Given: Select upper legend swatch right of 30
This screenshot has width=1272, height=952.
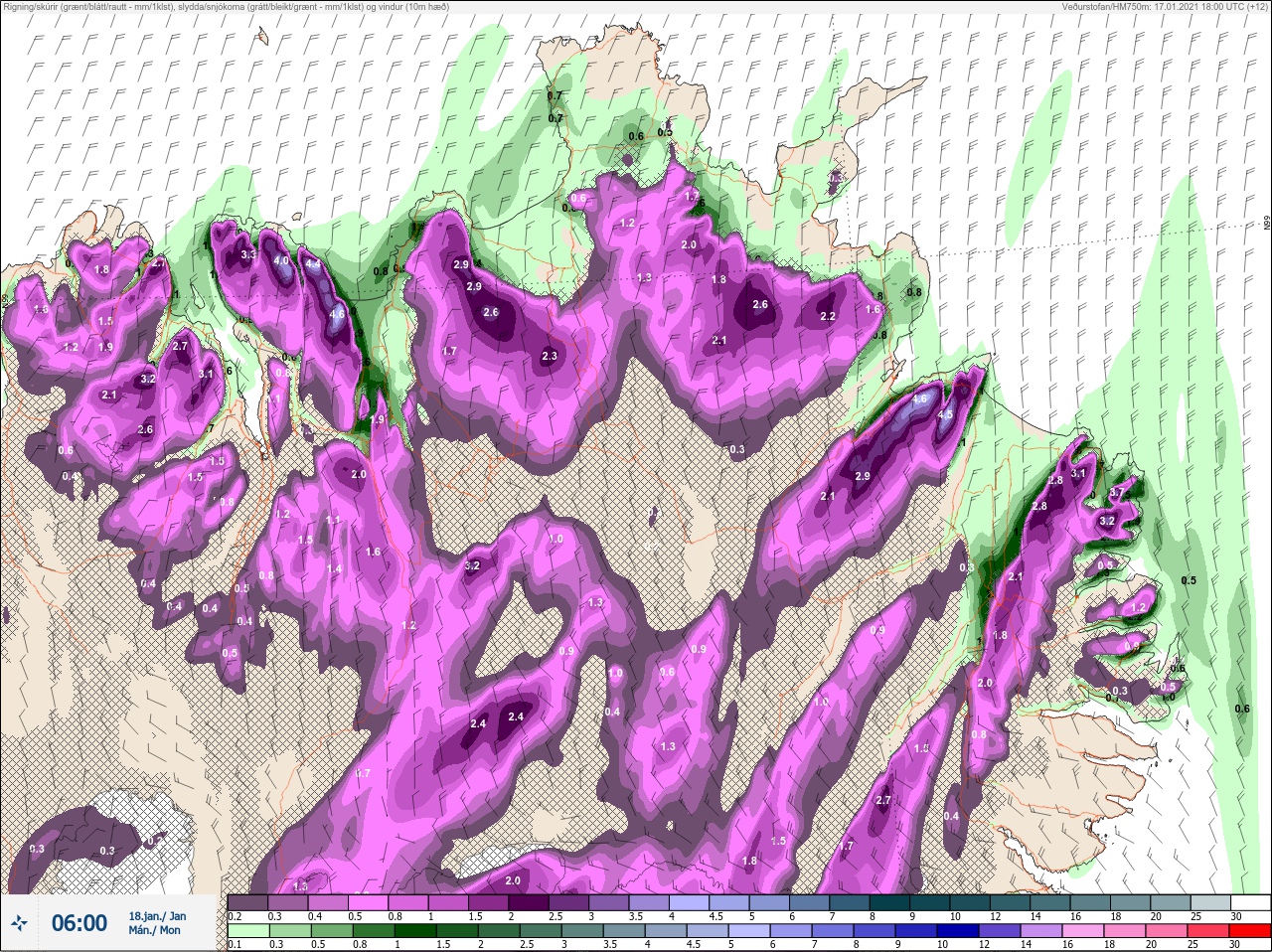Looking at the screenshot, I should [x=1250, y=902].
